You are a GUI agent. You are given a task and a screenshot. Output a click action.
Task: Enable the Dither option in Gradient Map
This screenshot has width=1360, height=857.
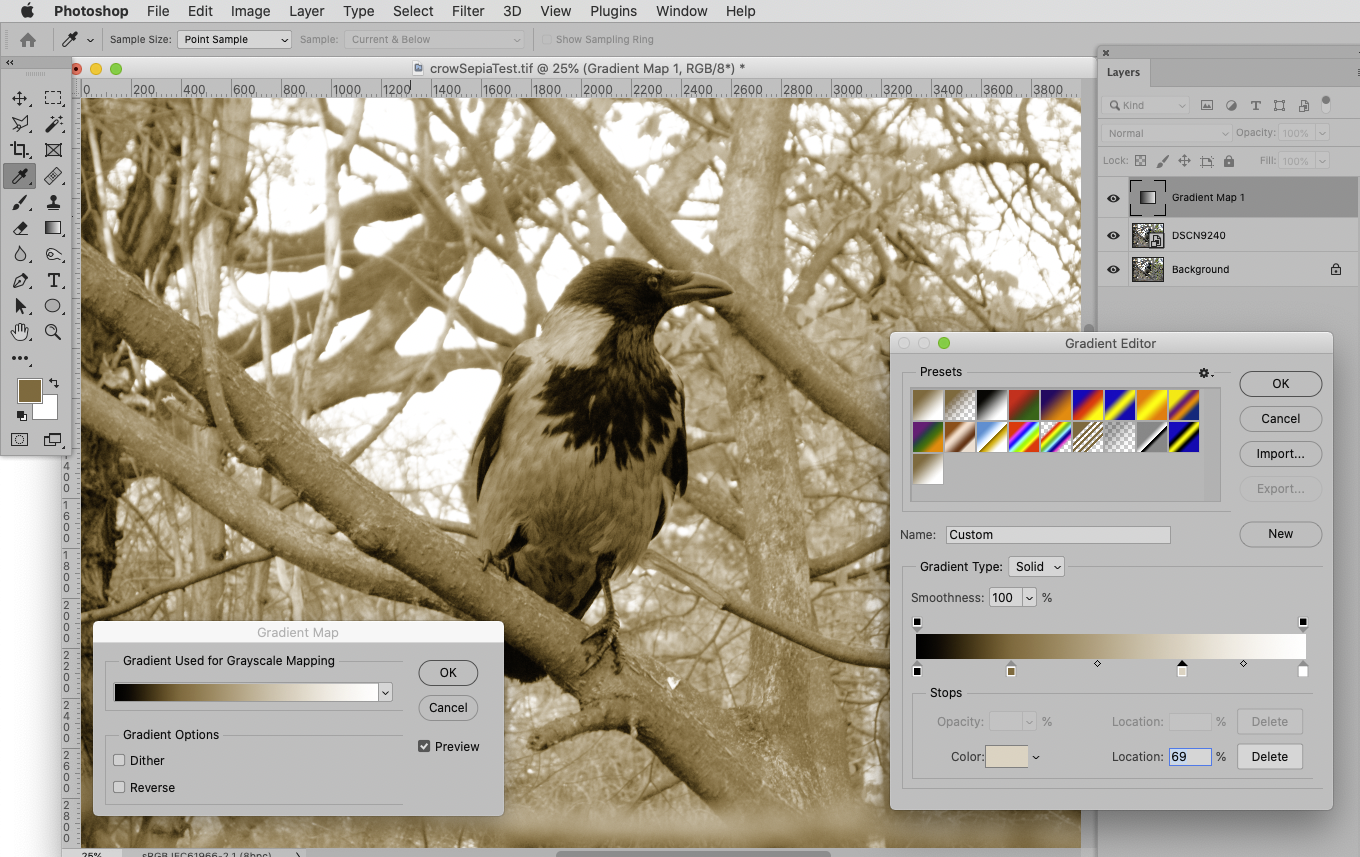tap(119, 760)
